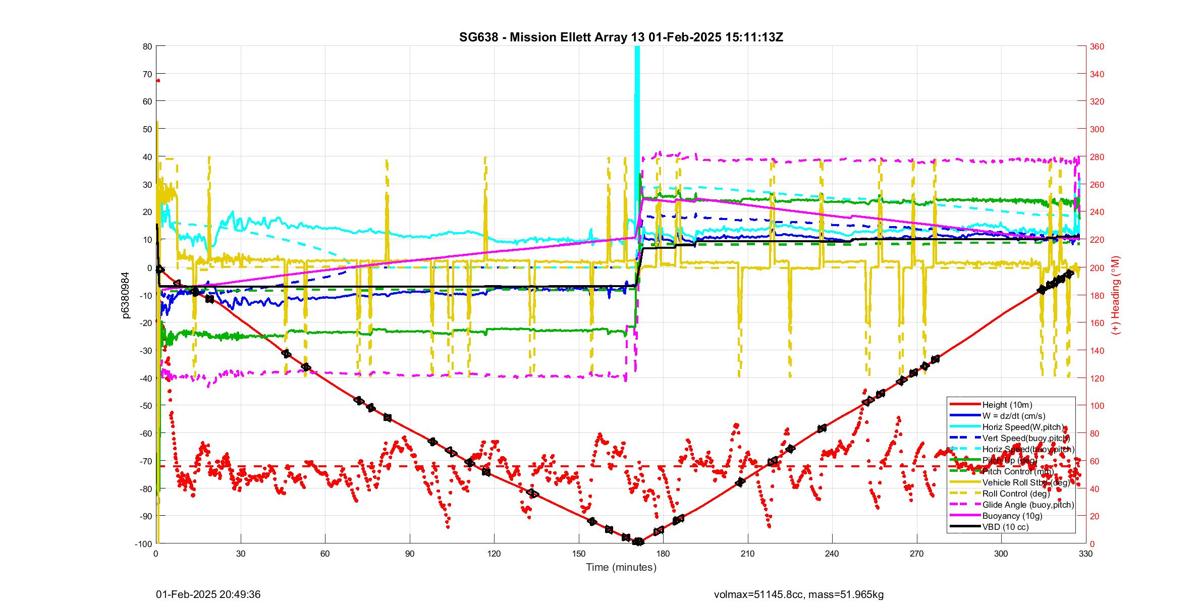Click left y-axis tick label 70
The image size is (1200, 611).
[x=146, y=74]
